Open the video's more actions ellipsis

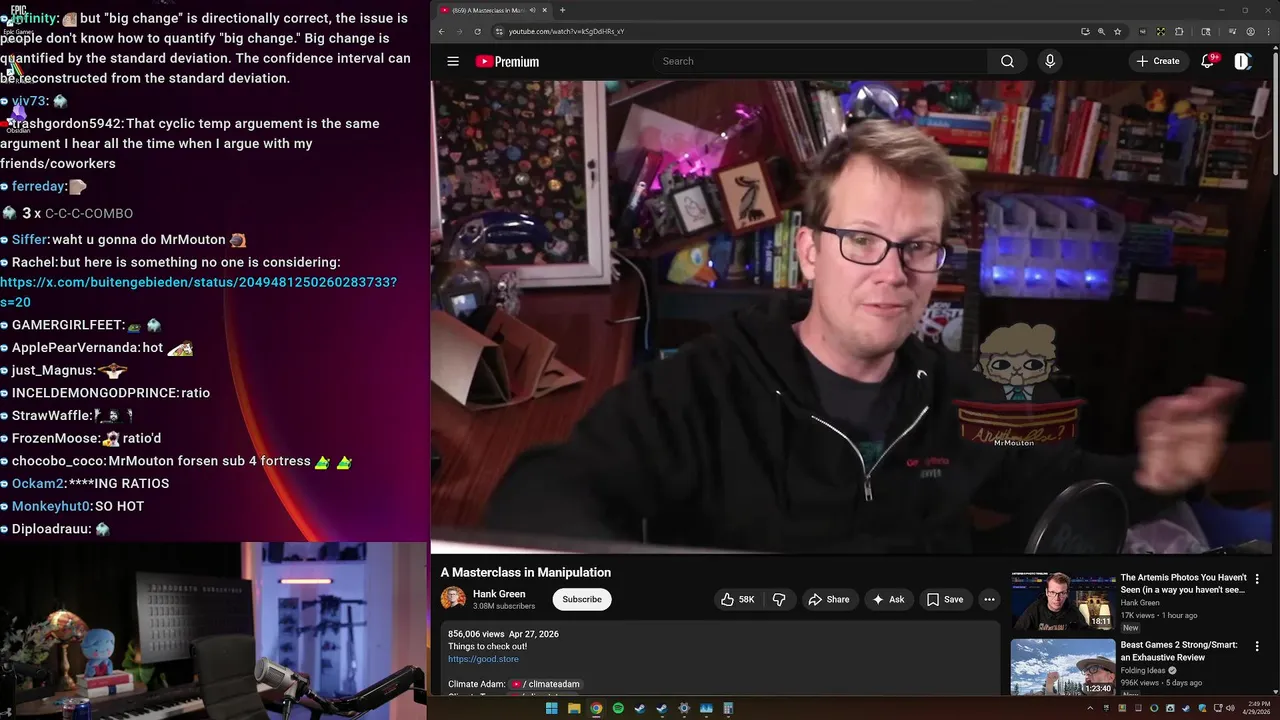[x=989, y=599]
